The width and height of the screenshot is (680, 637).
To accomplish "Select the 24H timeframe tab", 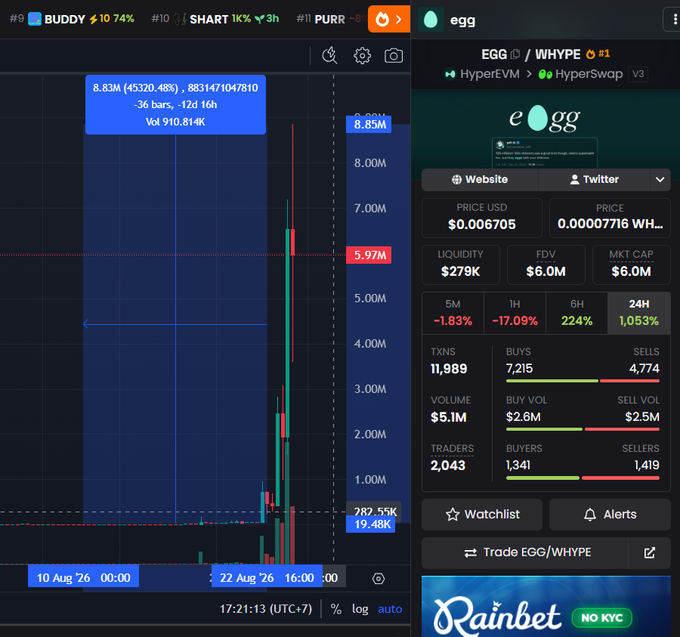I will [x=639, y=313].
